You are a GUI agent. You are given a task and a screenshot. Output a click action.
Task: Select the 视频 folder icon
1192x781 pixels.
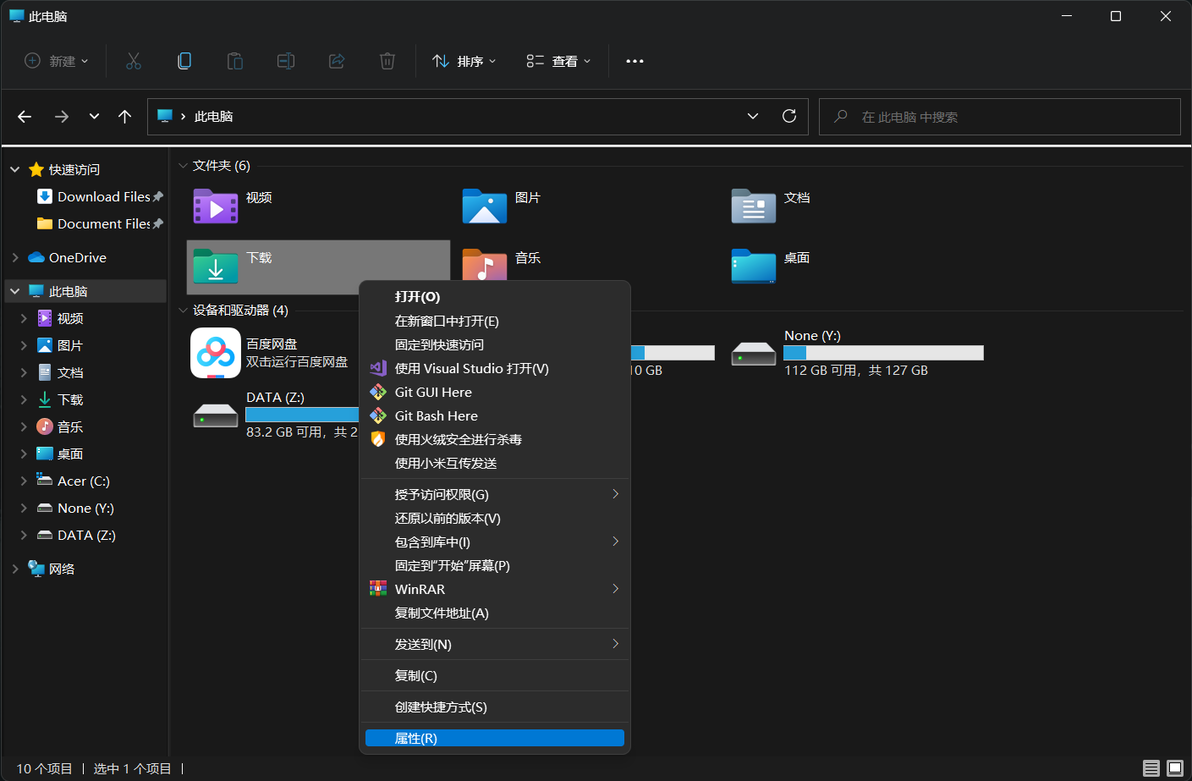pos(215,206)
